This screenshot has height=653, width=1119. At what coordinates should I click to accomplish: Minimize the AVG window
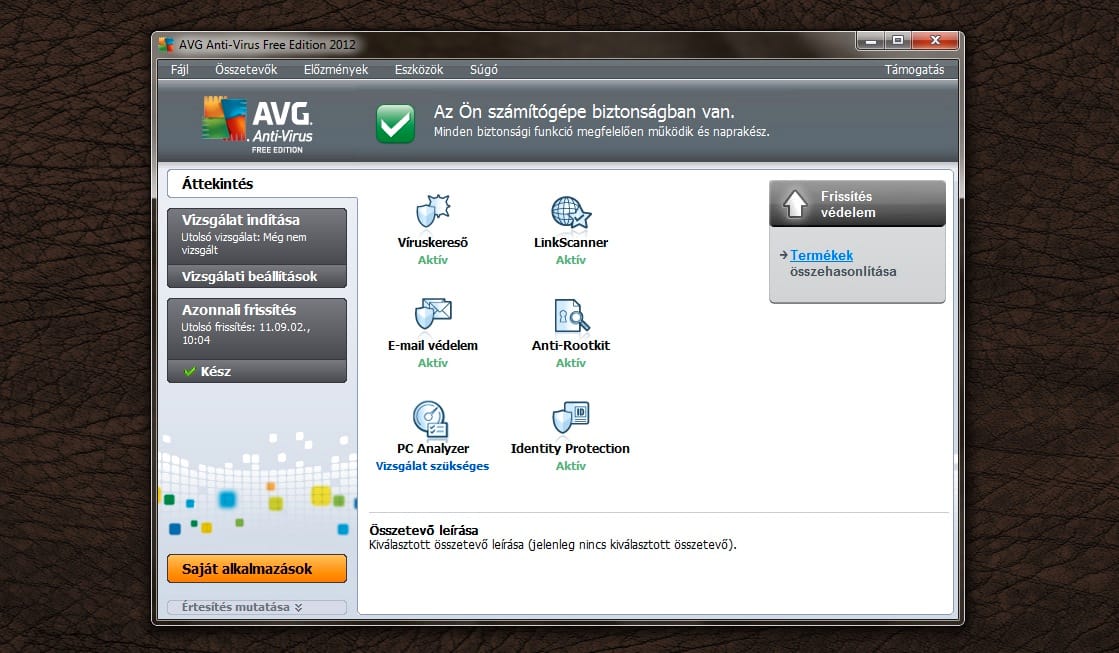coord(871,41)
